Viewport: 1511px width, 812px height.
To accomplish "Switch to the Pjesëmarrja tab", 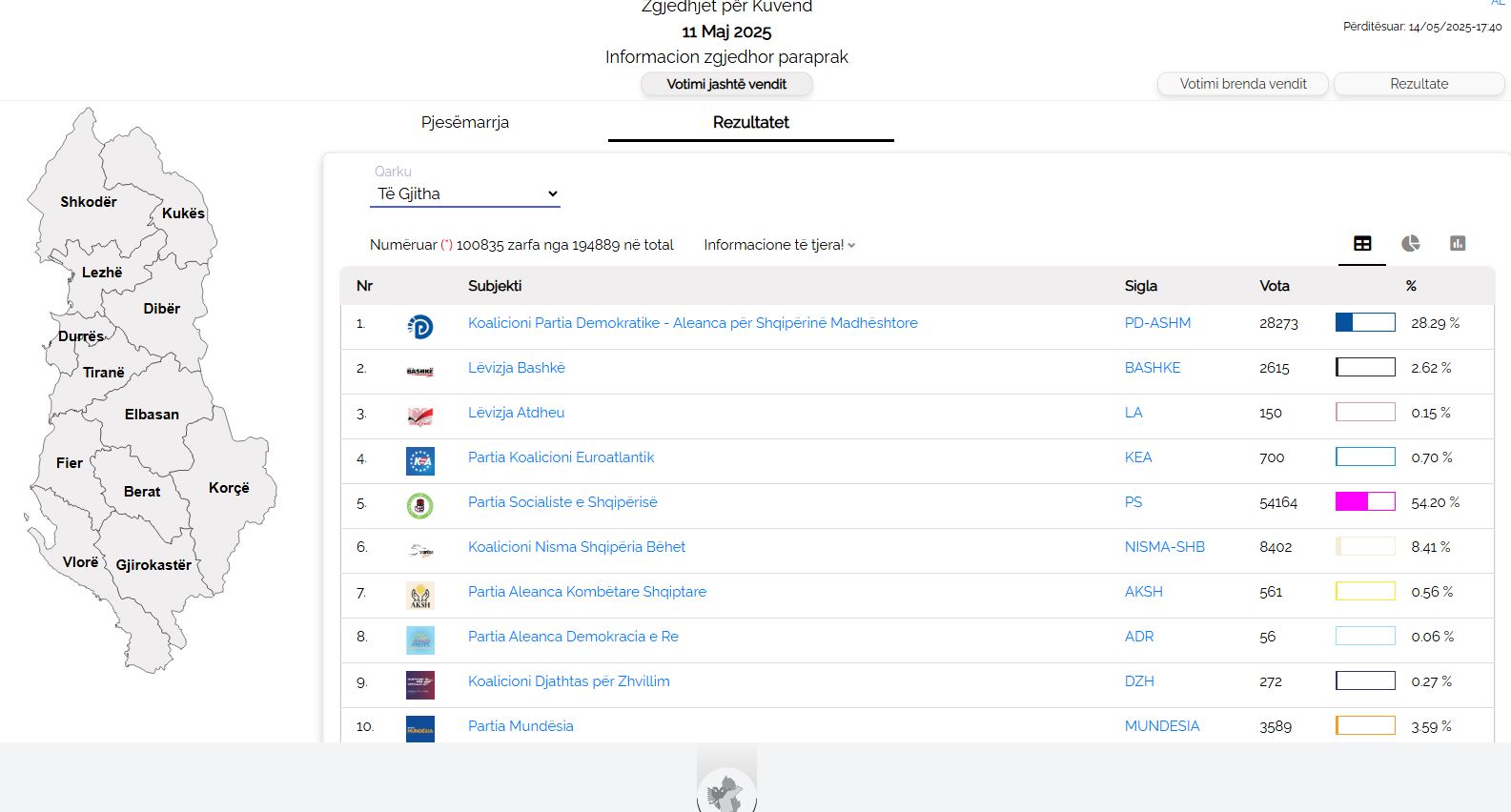I will click(x=465, y=122).
